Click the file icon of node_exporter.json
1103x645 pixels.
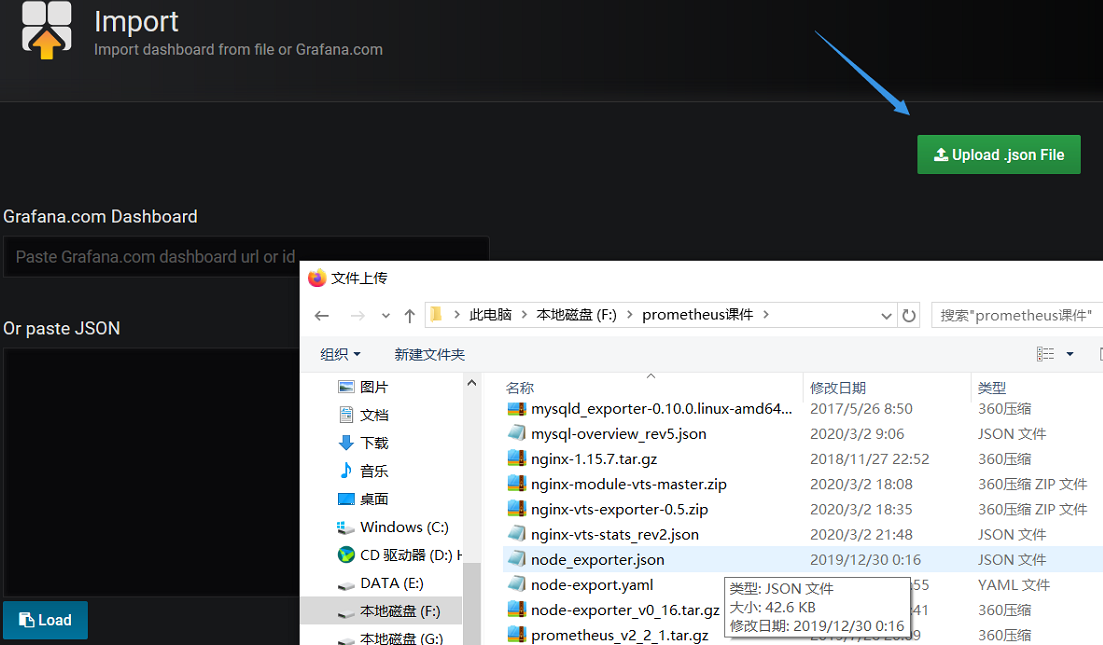[x=517, y=558]
